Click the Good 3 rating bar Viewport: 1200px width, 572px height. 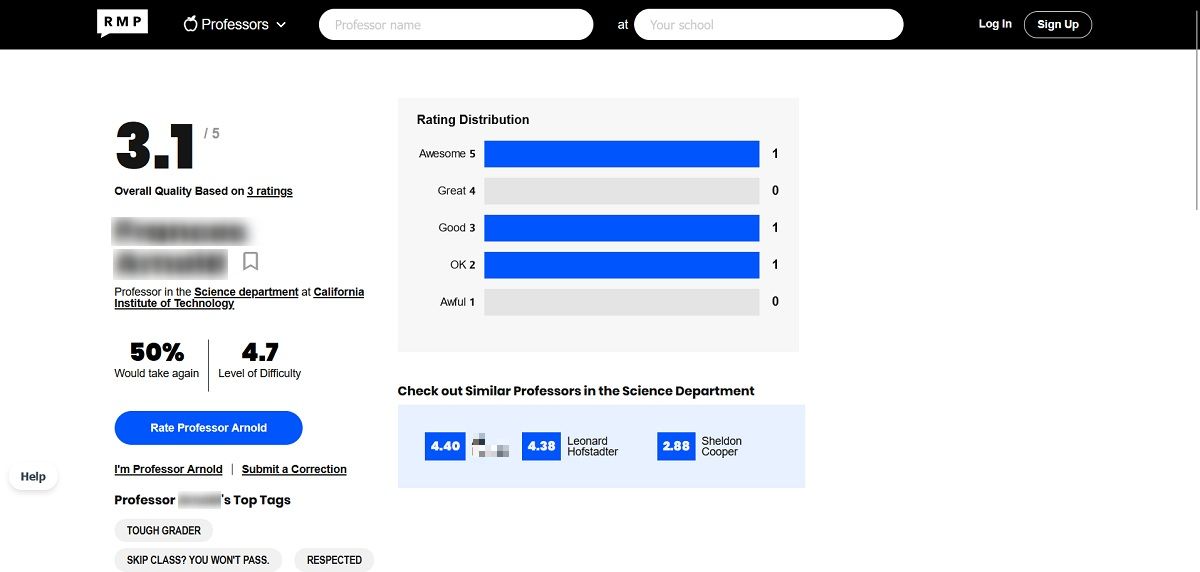(x=622, y=228)
